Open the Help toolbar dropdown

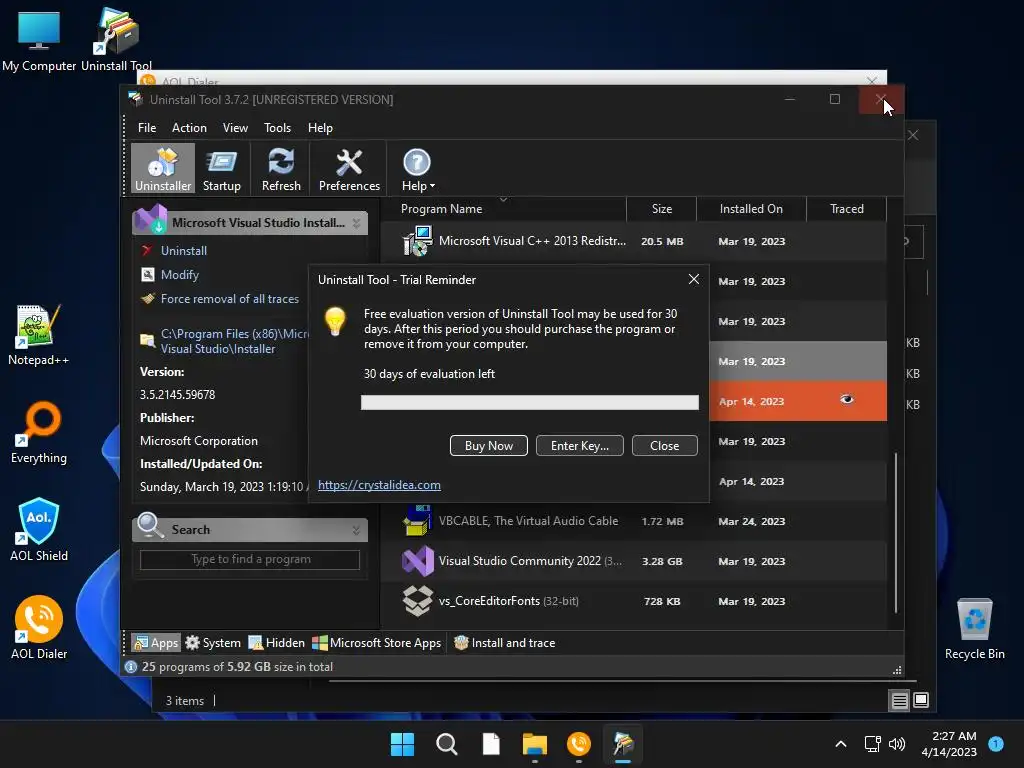pos(417,168)
